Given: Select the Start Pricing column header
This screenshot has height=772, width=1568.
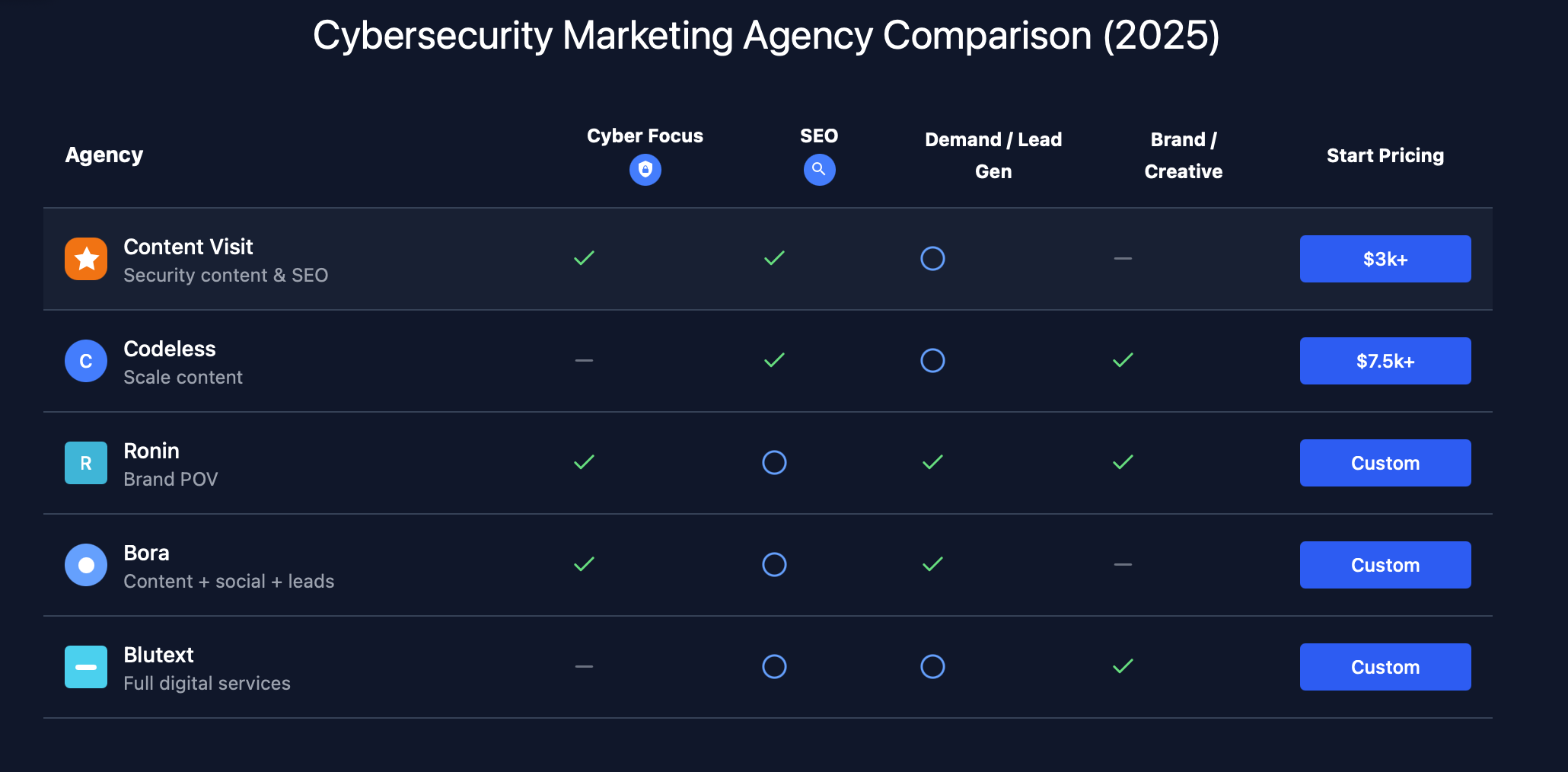Looking at the screenshot, I should [1385, 155].
